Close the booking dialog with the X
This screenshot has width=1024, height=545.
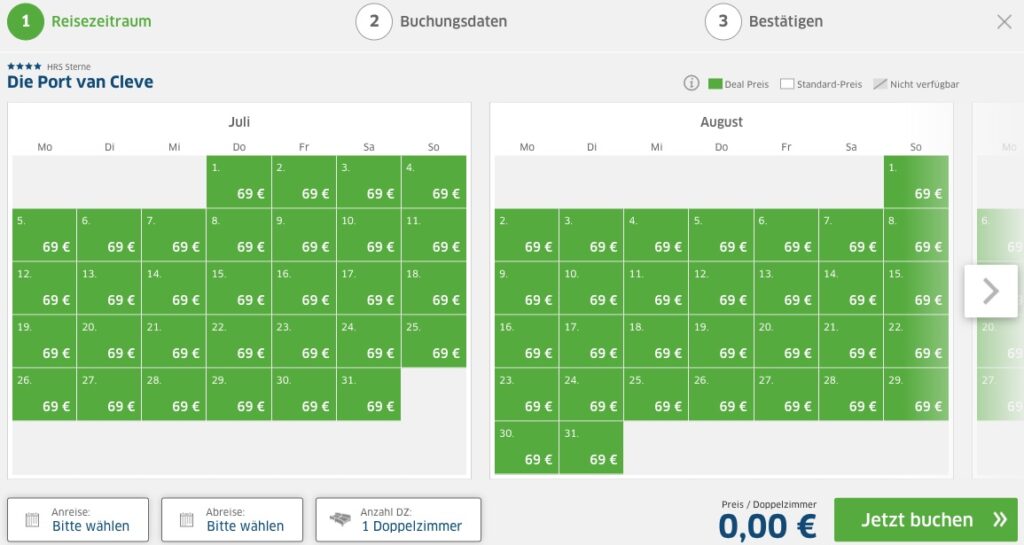(x=1004, y=22)
